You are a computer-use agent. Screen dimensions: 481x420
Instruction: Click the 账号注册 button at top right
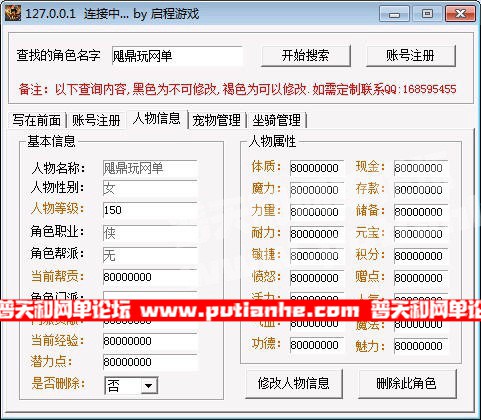(411, 56)
